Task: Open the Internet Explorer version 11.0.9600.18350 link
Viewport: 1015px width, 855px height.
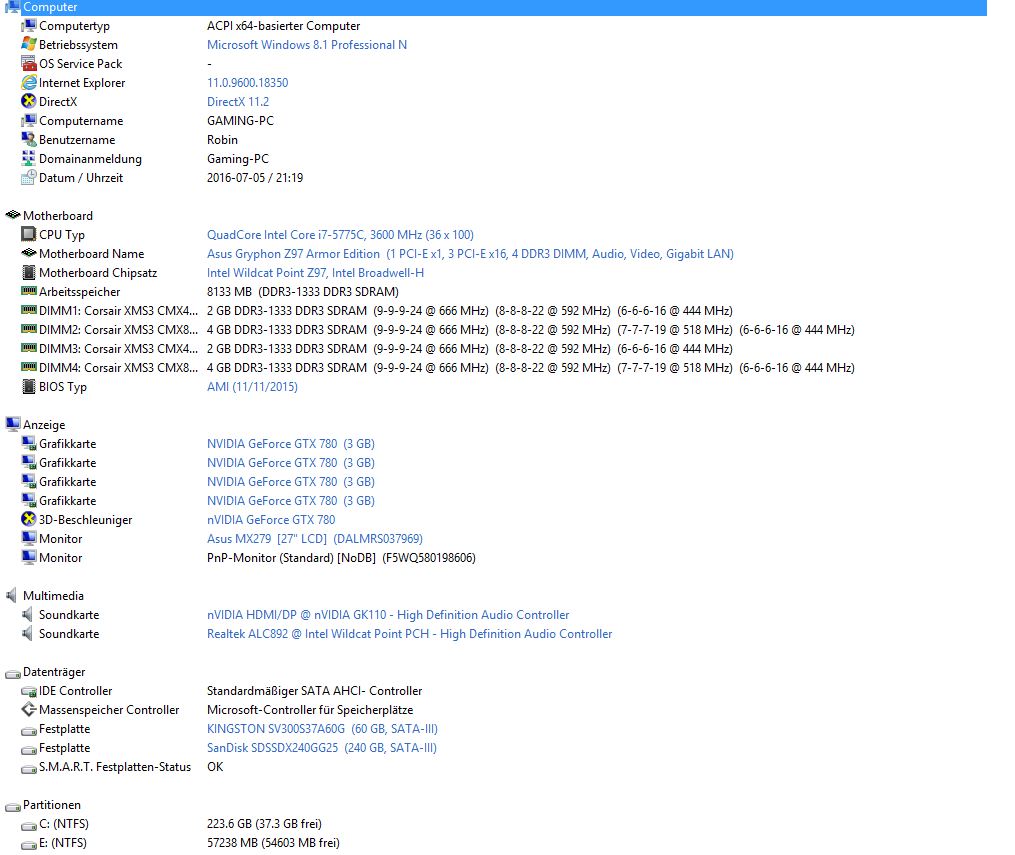Action: 247,83
